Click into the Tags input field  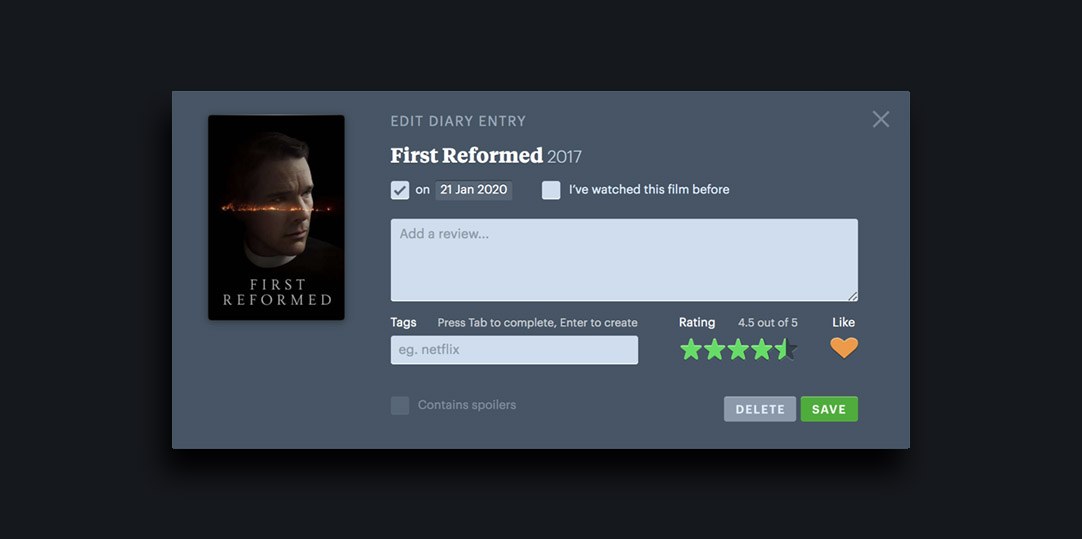pyautogui.click(x=514, y=350)
